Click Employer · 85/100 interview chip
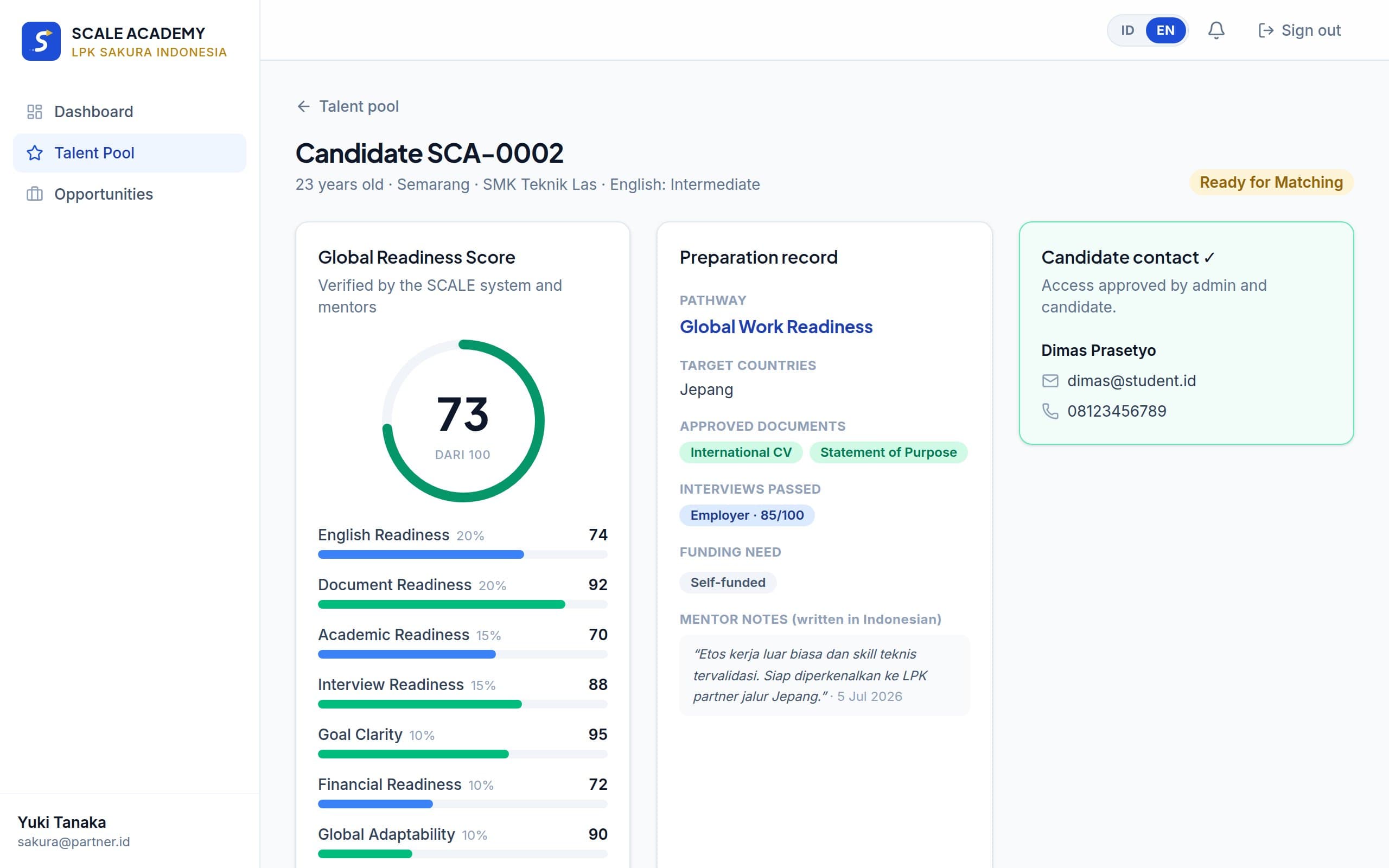This screenshot has width=1389, height=868. [x=747, y=515]
